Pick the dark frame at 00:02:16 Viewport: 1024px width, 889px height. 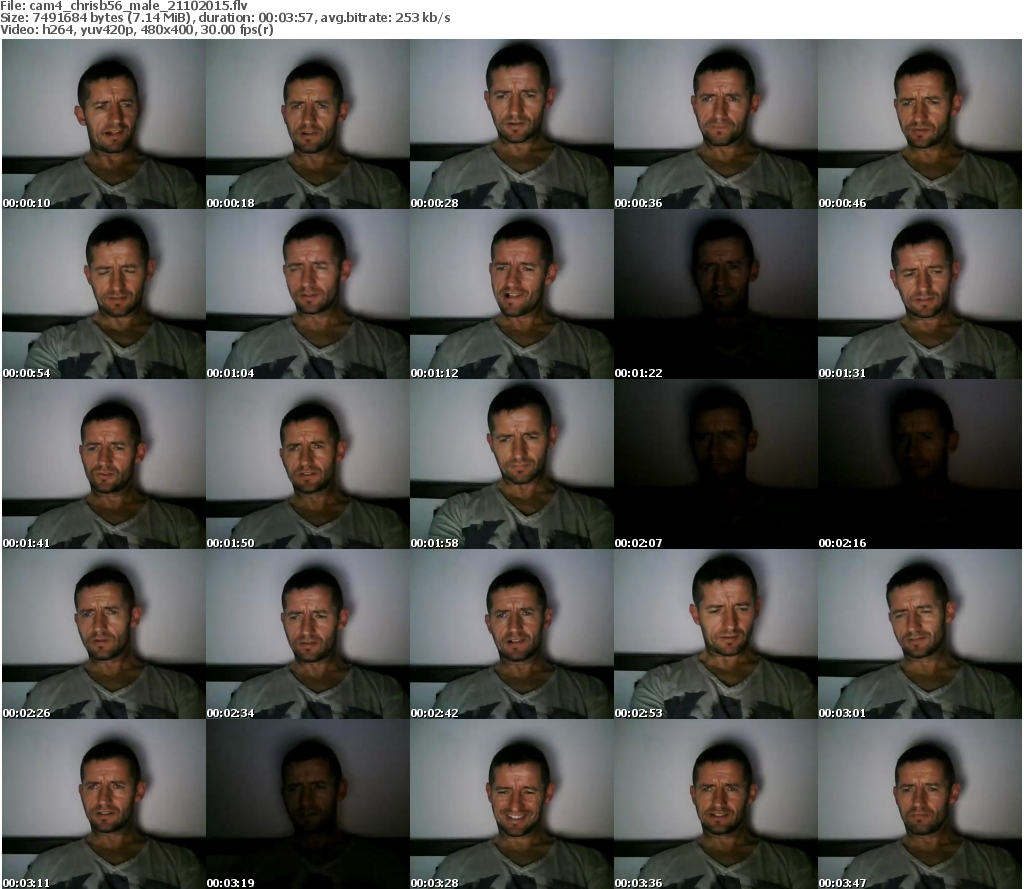(x=920, y=464)
